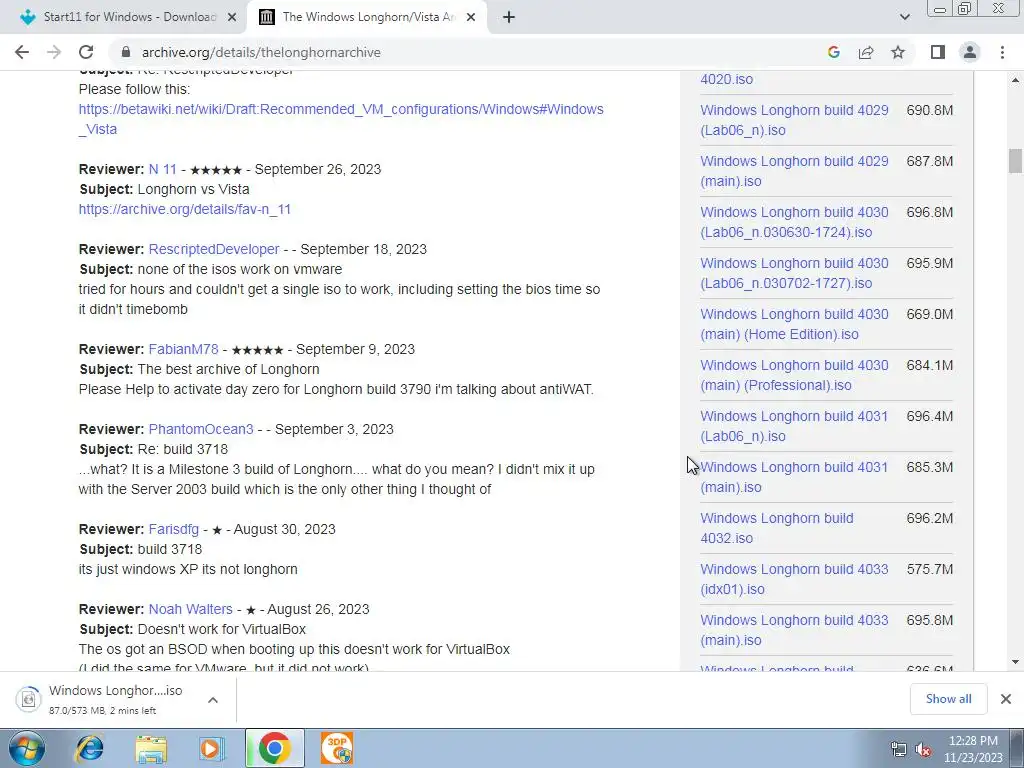Download Longhorn build 4033 (idx01).iso
The width and height of the screenshot is (1024, 768).
coord(794,579)
